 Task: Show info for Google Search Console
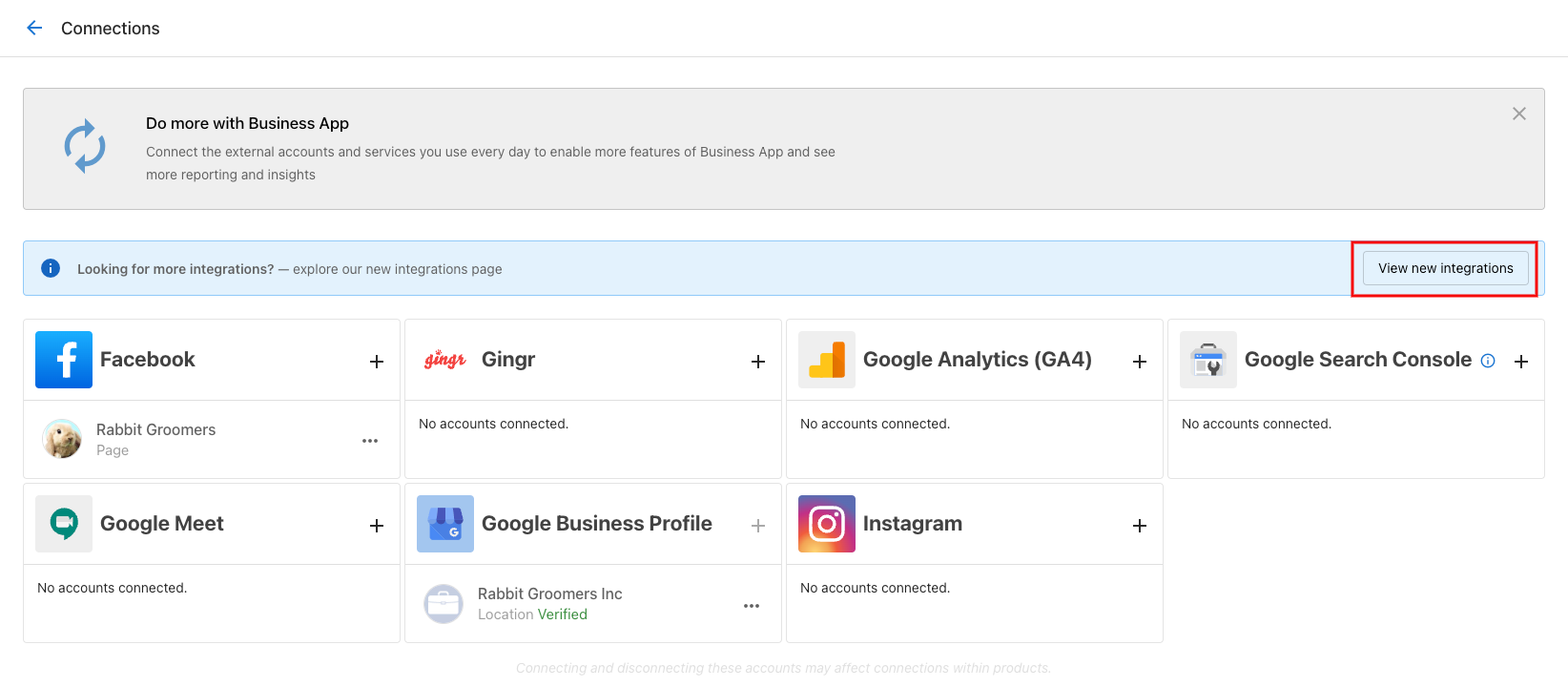1488,361
